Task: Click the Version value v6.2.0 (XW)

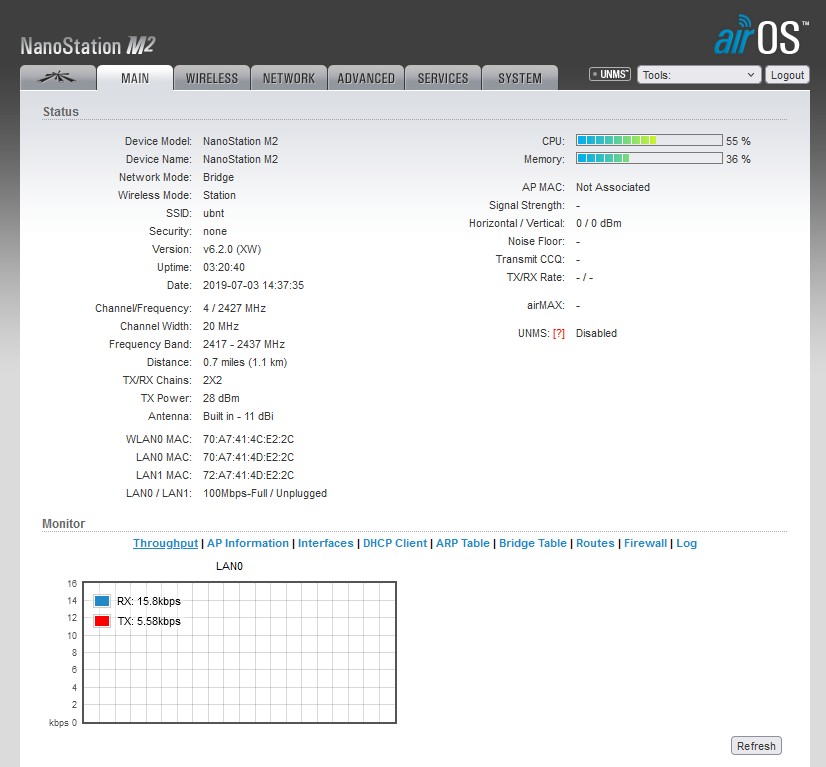Action: (x=232, y=249)
